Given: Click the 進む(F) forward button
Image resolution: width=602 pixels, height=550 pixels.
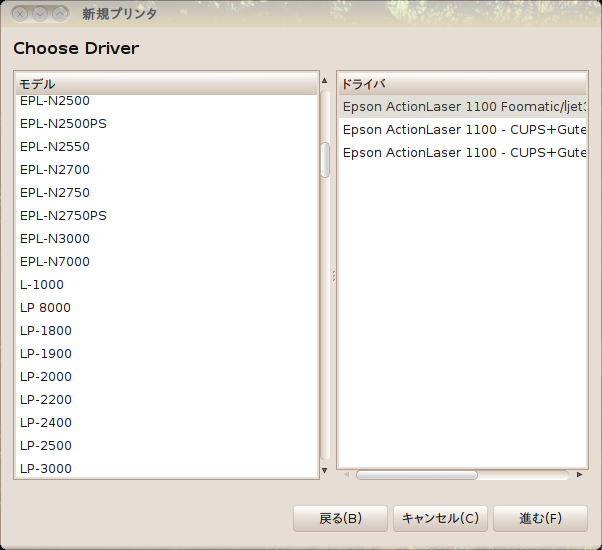Looking at the screenshot, I should coord(540,519).
